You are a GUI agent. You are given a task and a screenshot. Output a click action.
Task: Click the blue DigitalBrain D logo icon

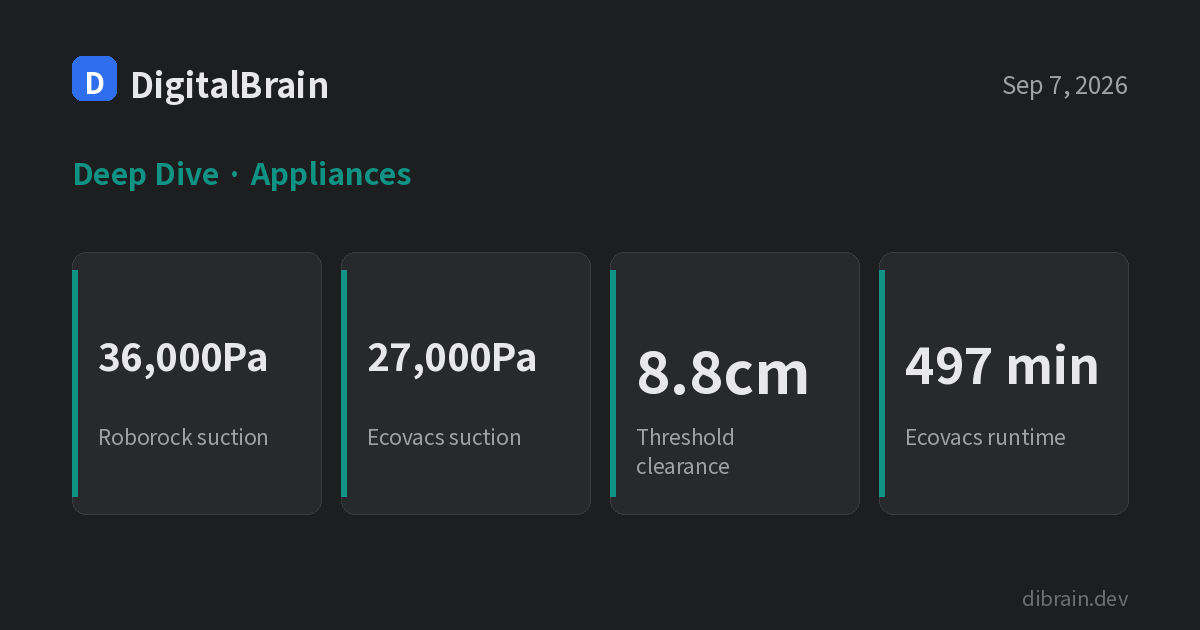95,79
